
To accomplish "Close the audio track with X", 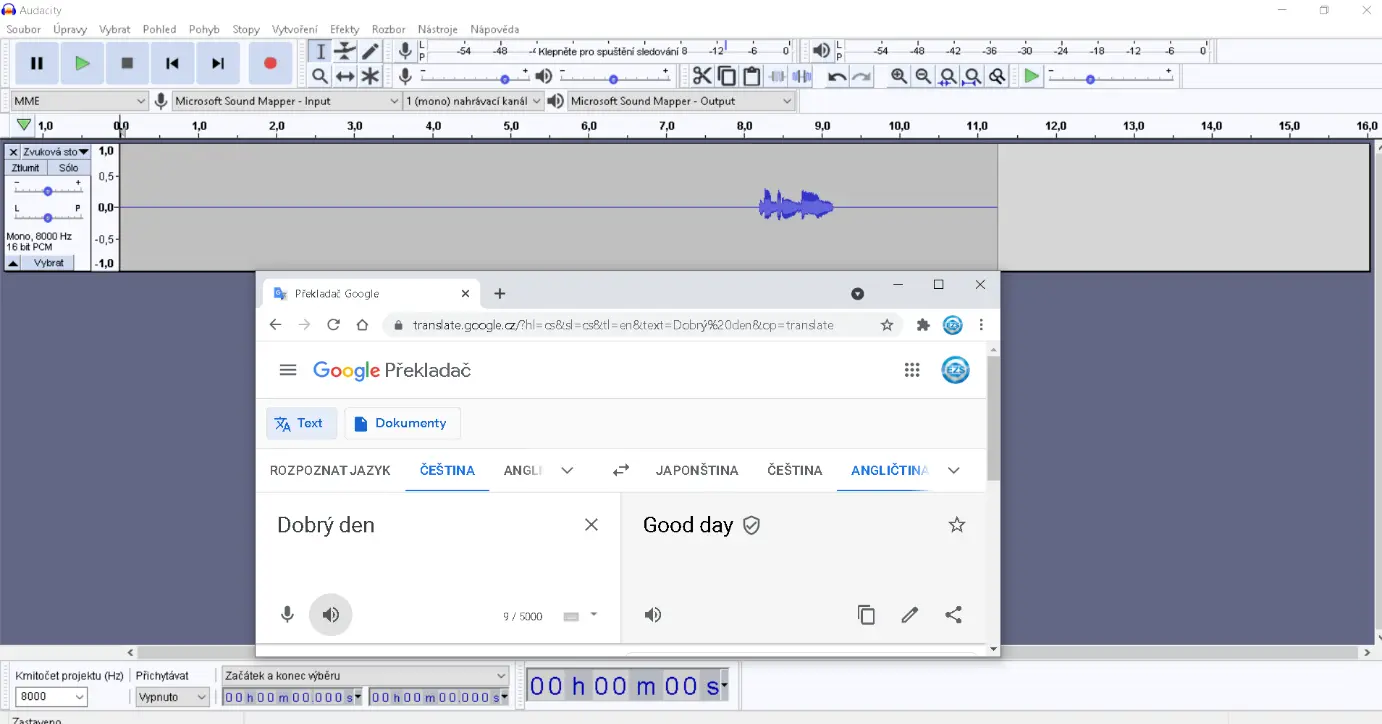I will [x=13, y=152].
